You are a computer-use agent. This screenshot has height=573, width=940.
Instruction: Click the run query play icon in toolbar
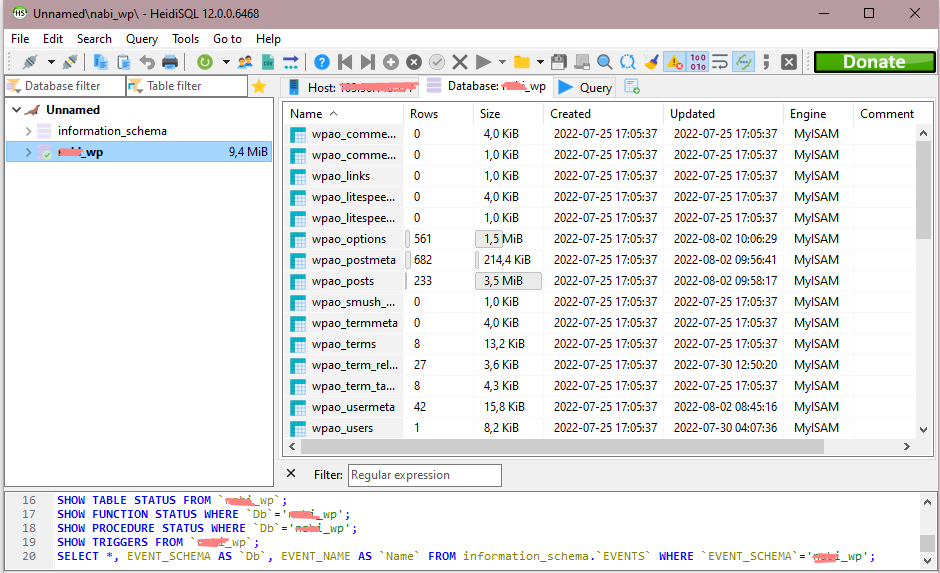pyautogui.click(x=483, y=62)
